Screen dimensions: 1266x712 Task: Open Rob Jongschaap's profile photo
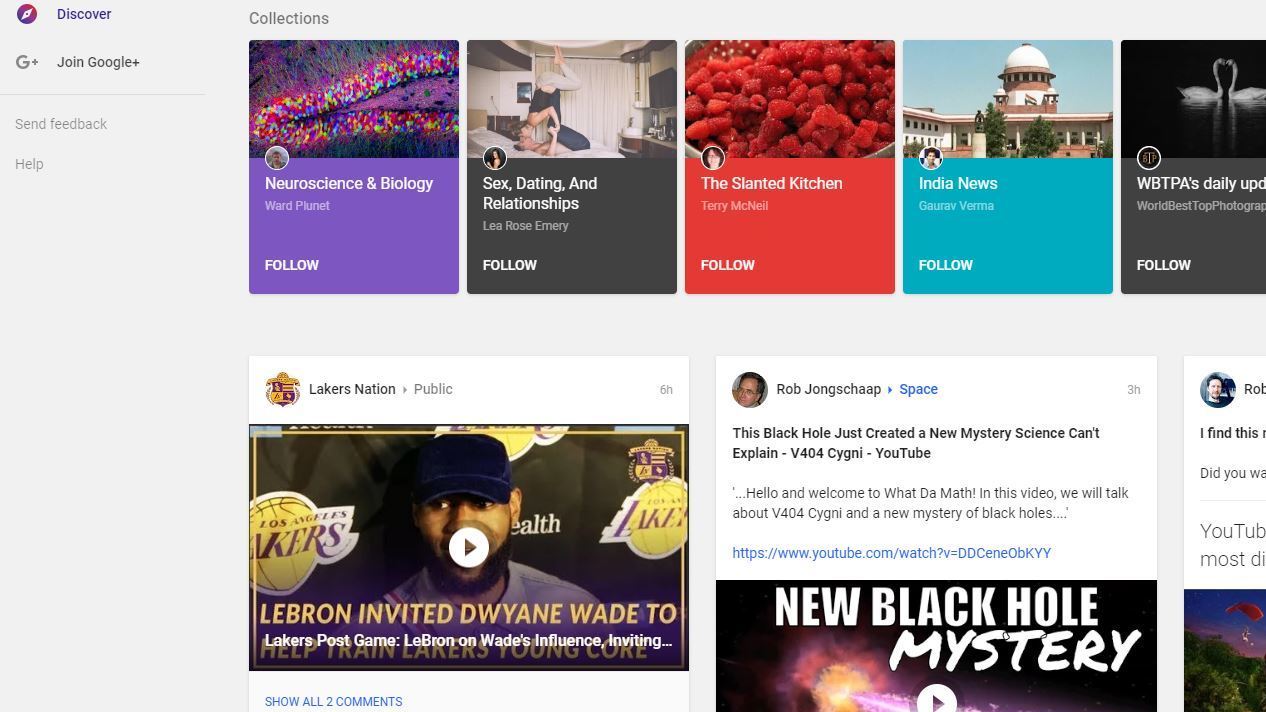tap(750, 389)
